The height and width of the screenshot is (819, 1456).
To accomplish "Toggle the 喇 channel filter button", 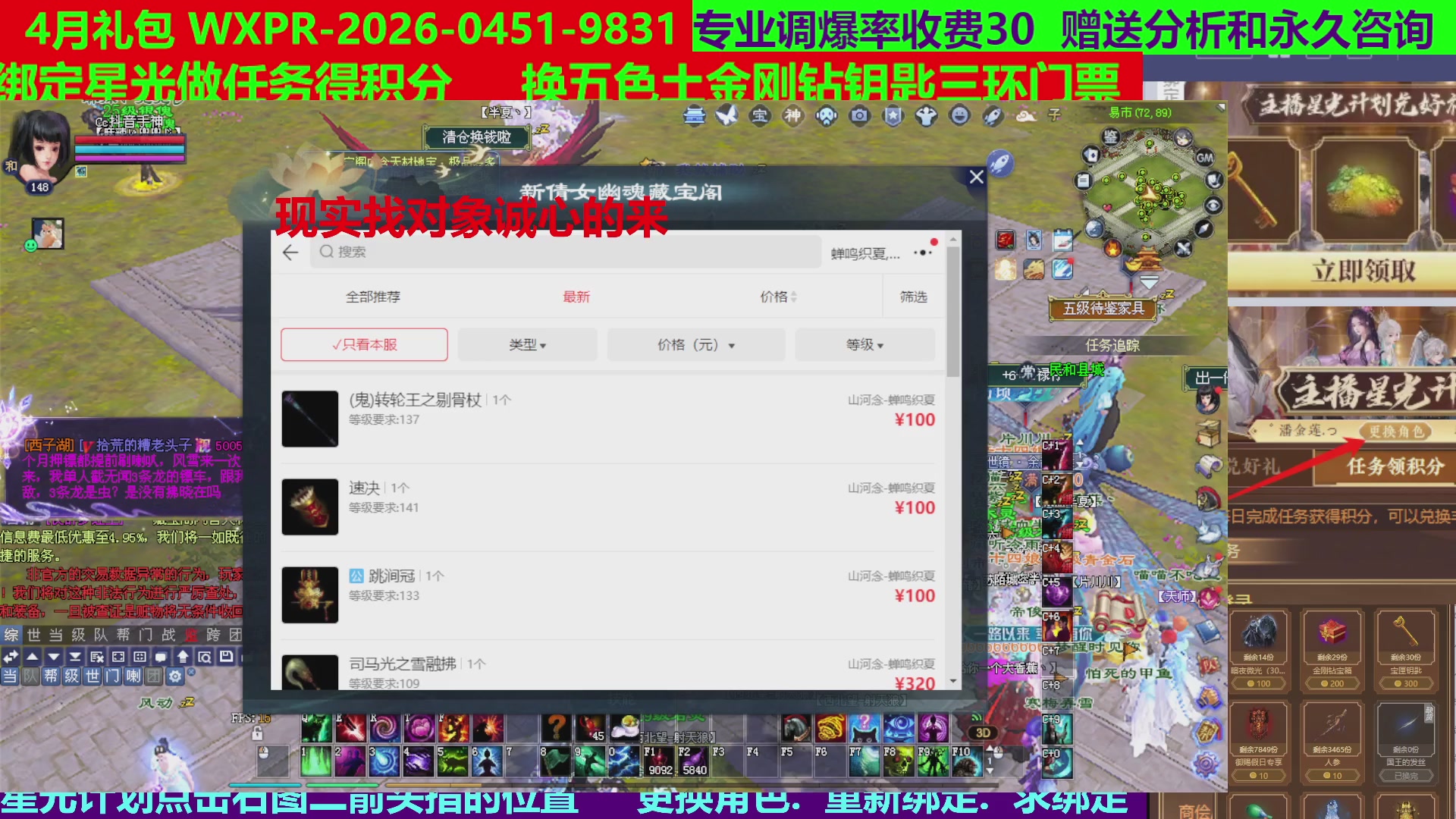I will point(133,676).
